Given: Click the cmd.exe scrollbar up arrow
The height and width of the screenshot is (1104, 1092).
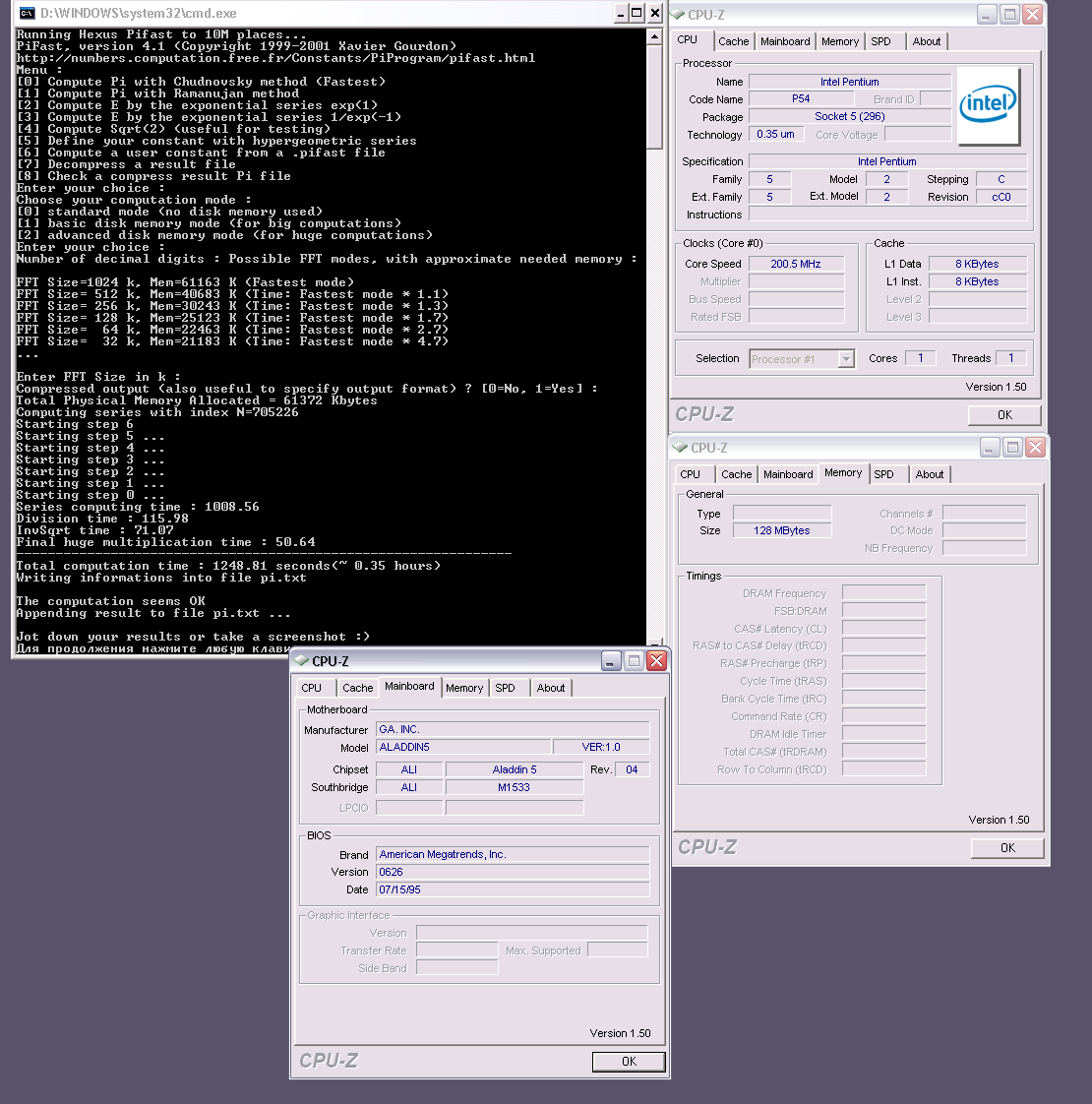Looking at the screenshot, I should tap(654, 36).
